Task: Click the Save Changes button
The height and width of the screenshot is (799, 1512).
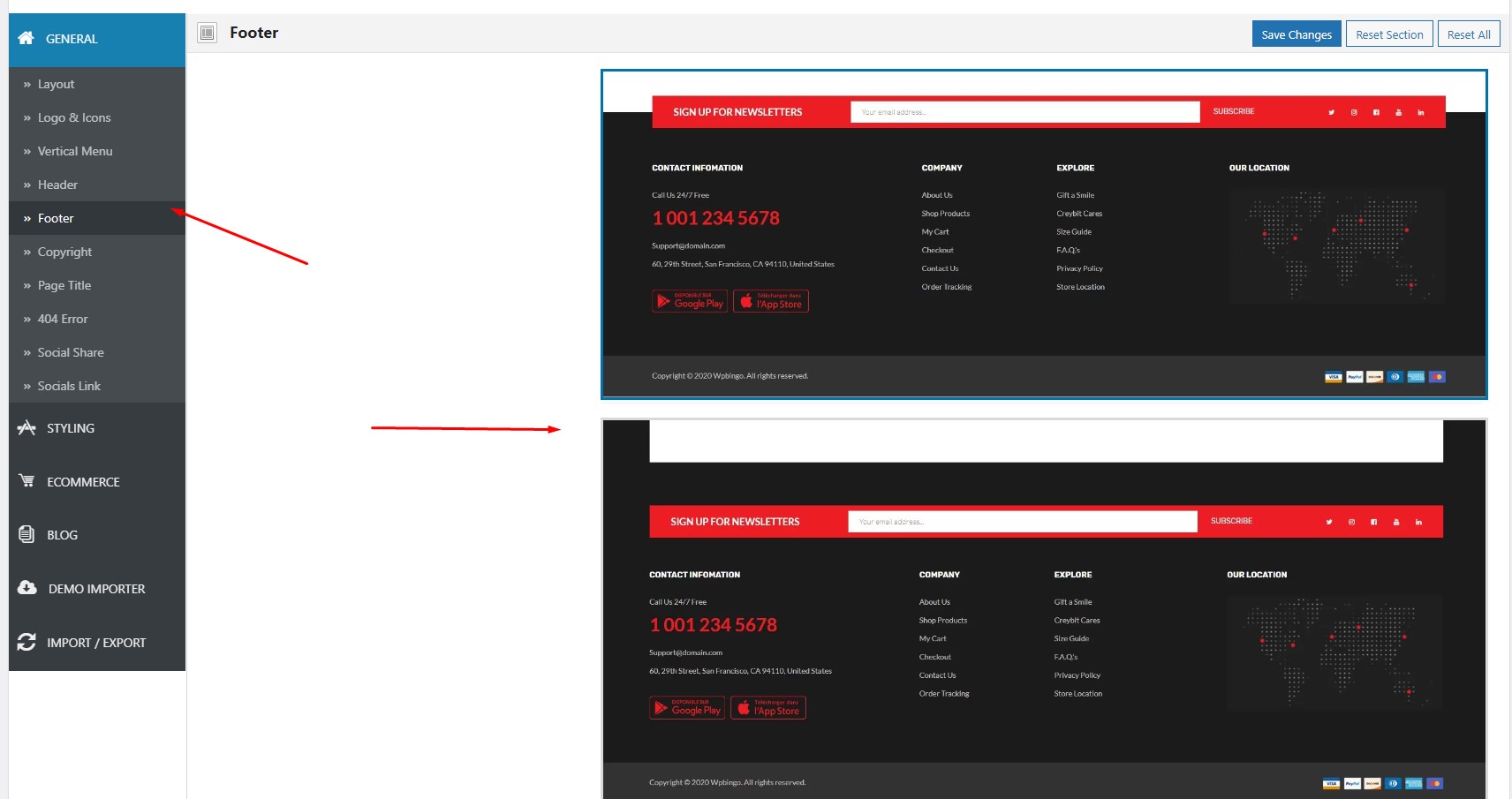Action: pyautogui.click(x=1297, y=34)
